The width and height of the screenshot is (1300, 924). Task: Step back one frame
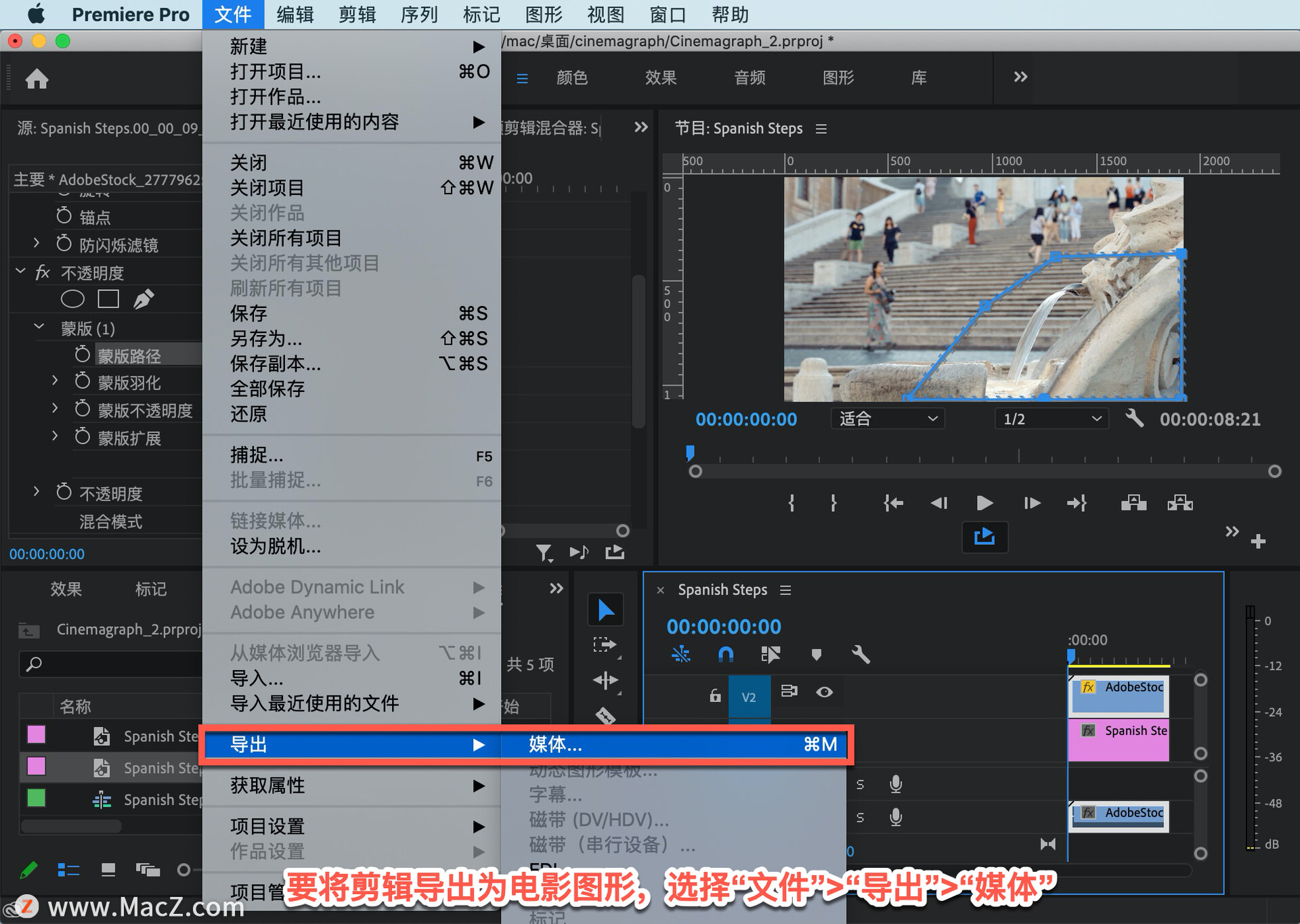tap(939, 503)
